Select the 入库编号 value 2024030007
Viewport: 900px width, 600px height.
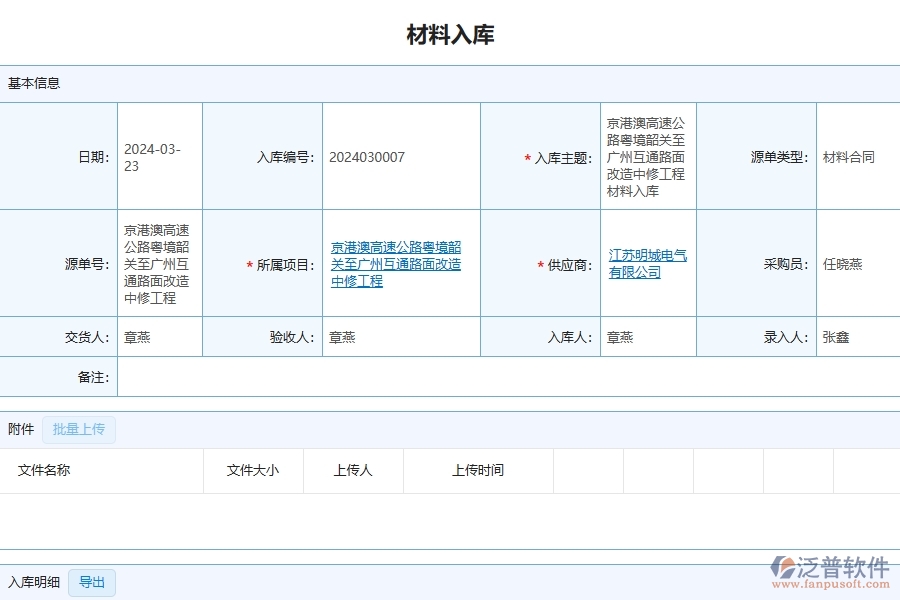366,156
